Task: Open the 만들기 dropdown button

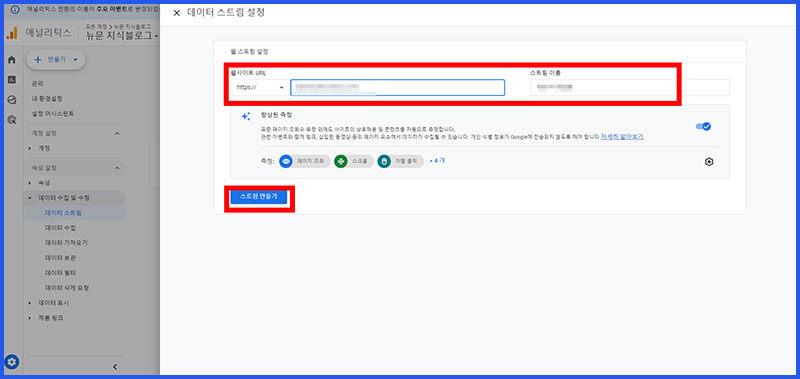Action: pos(56,60)
